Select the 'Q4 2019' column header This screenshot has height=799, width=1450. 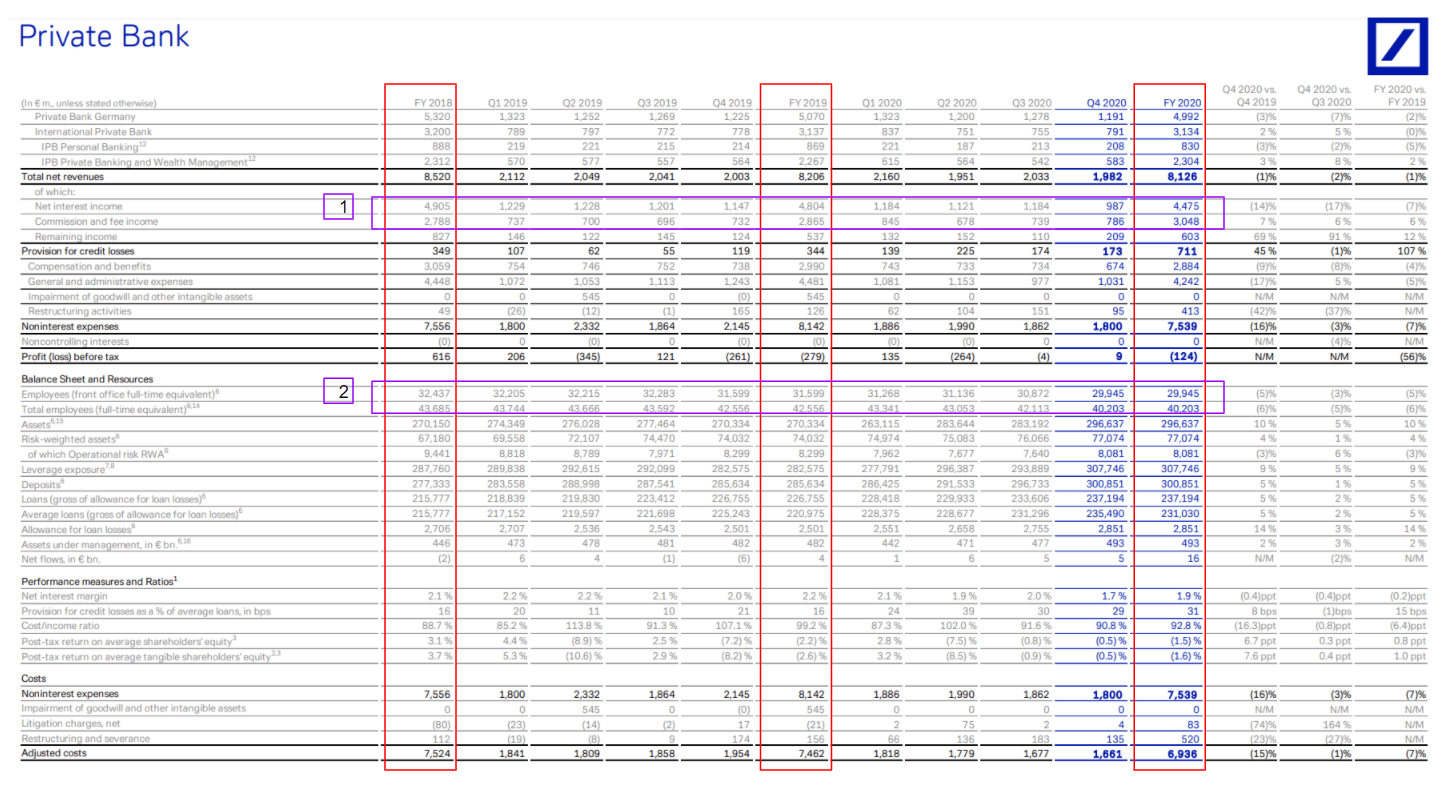732,103
